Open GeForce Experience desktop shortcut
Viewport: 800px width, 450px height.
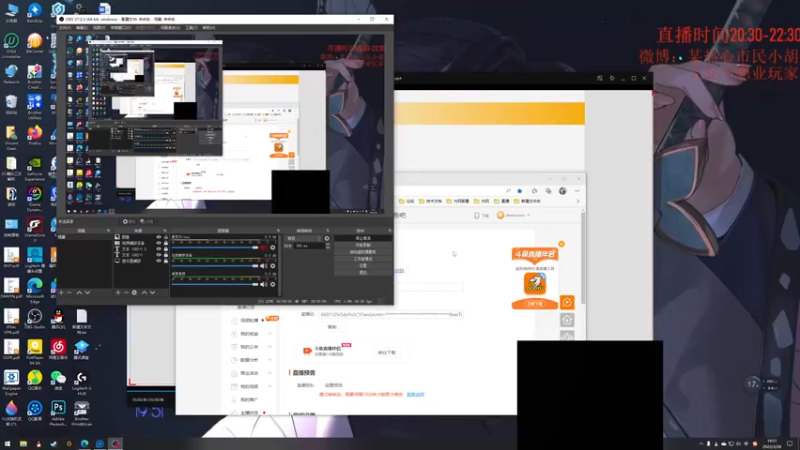point(35,168)
